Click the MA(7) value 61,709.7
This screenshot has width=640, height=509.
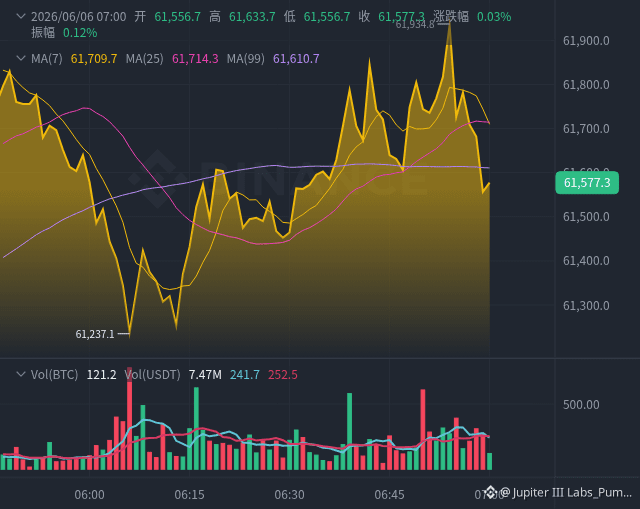(x=94, y=59)
